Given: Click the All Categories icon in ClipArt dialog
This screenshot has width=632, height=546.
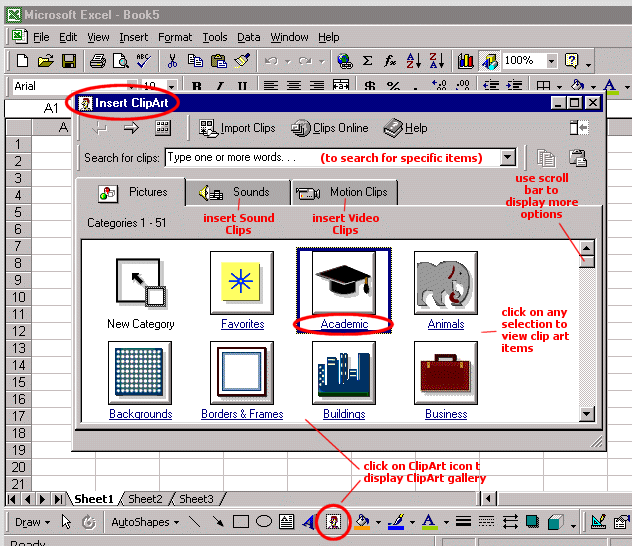Looking at the screenshot, I should pos(163,128).
